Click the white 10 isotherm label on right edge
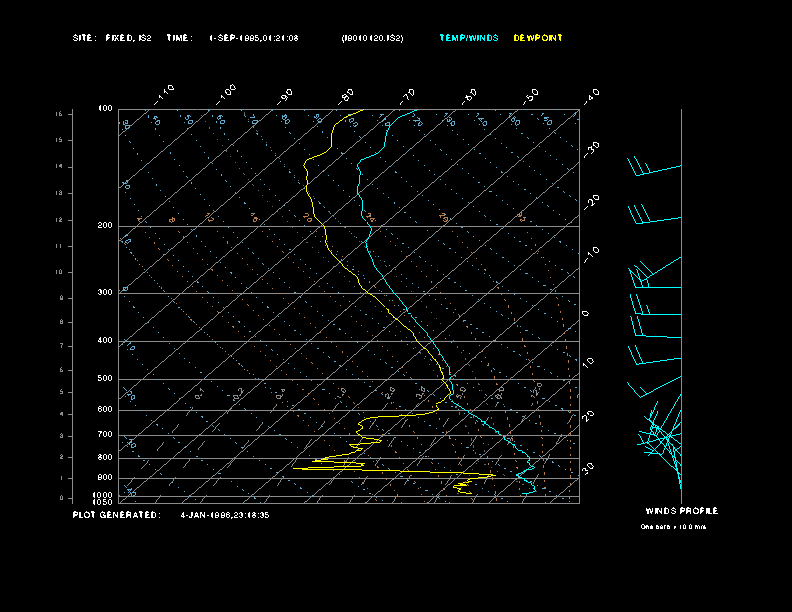The width and height of the screenshot is (792, 612). tap(588, 363)
